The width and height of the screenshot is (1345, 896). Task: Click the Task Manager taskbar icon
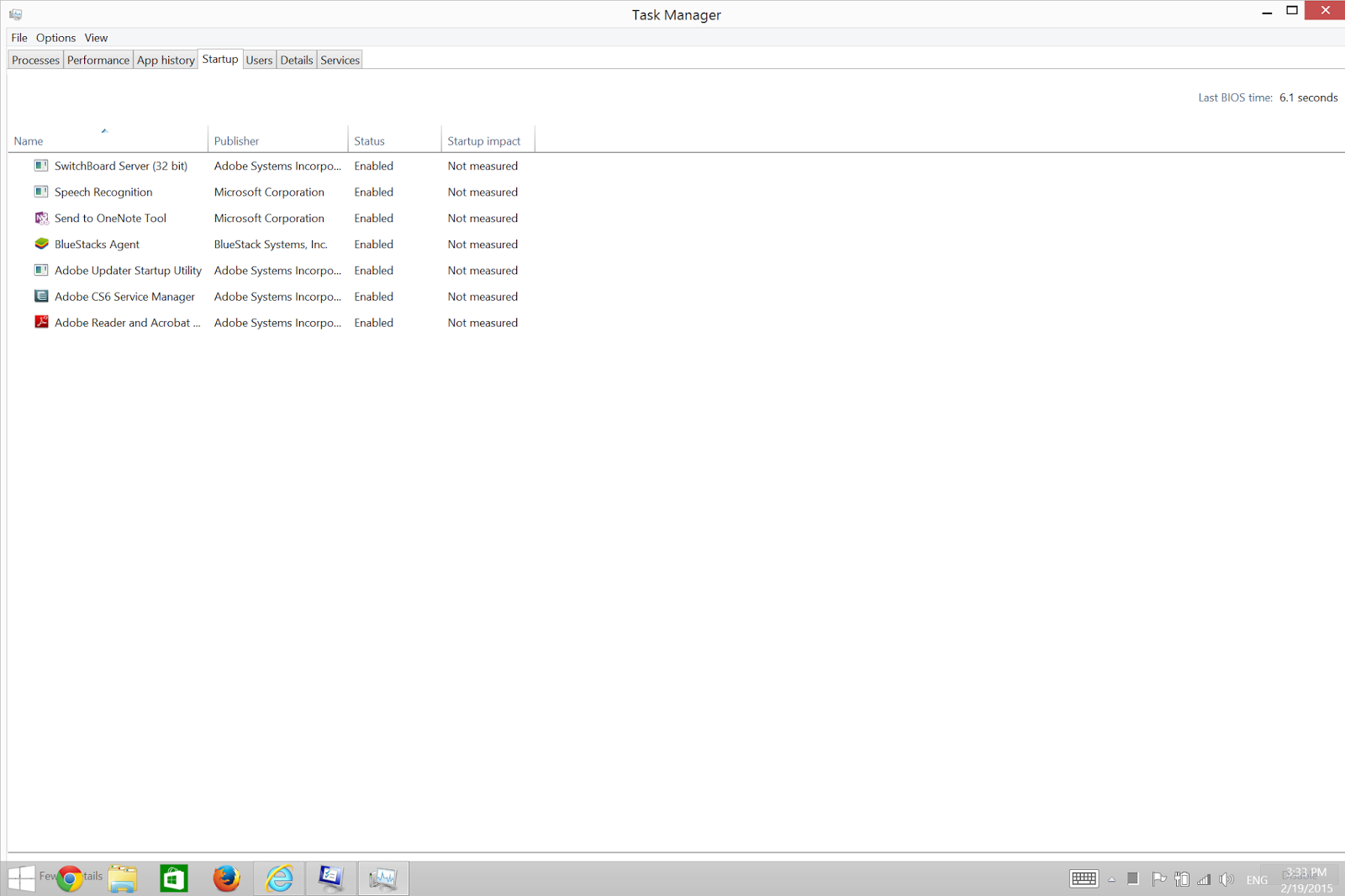pyautogui.click(x=383, y=878)
